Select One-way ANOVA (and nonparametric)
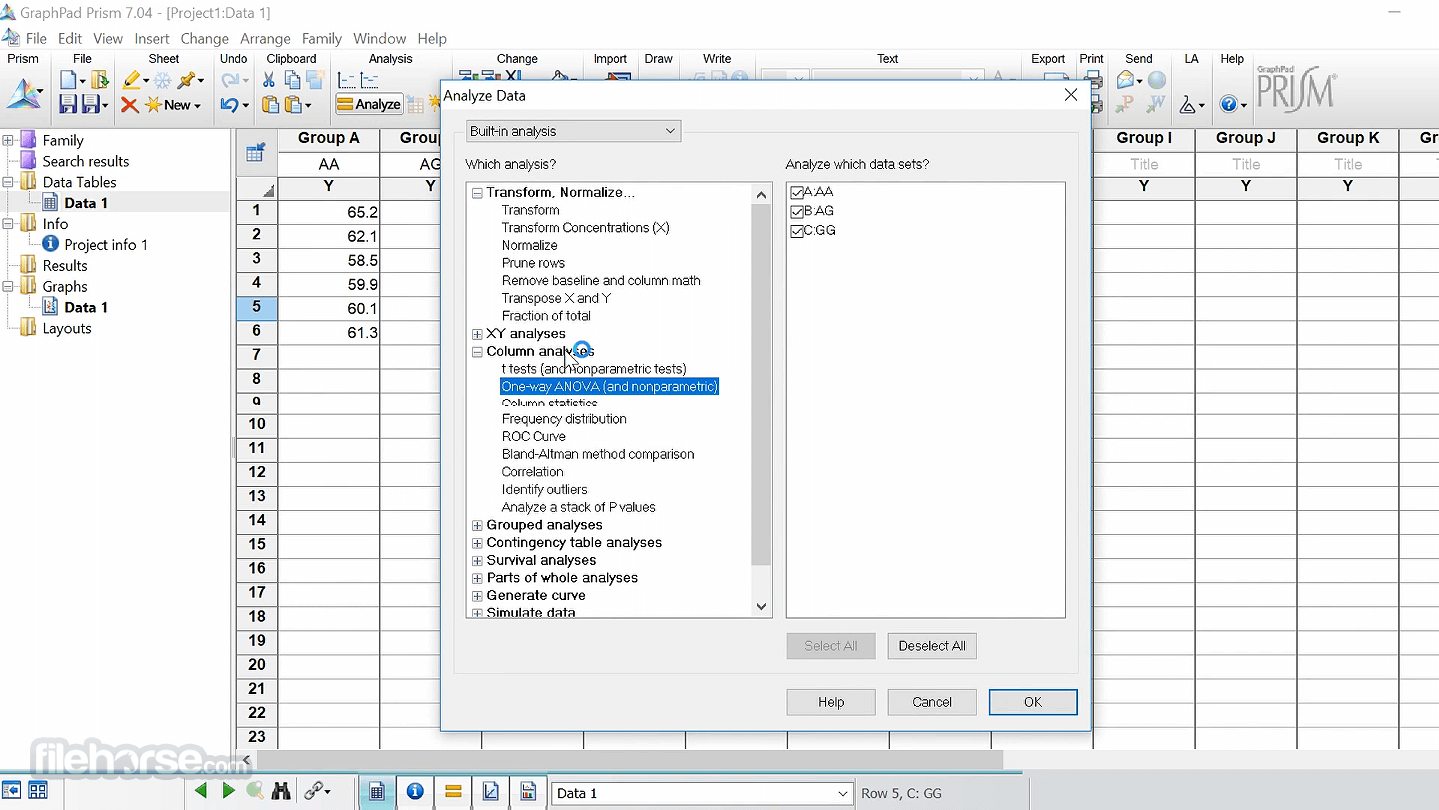Screen dimensions: 1439x810 click(610, 387)
